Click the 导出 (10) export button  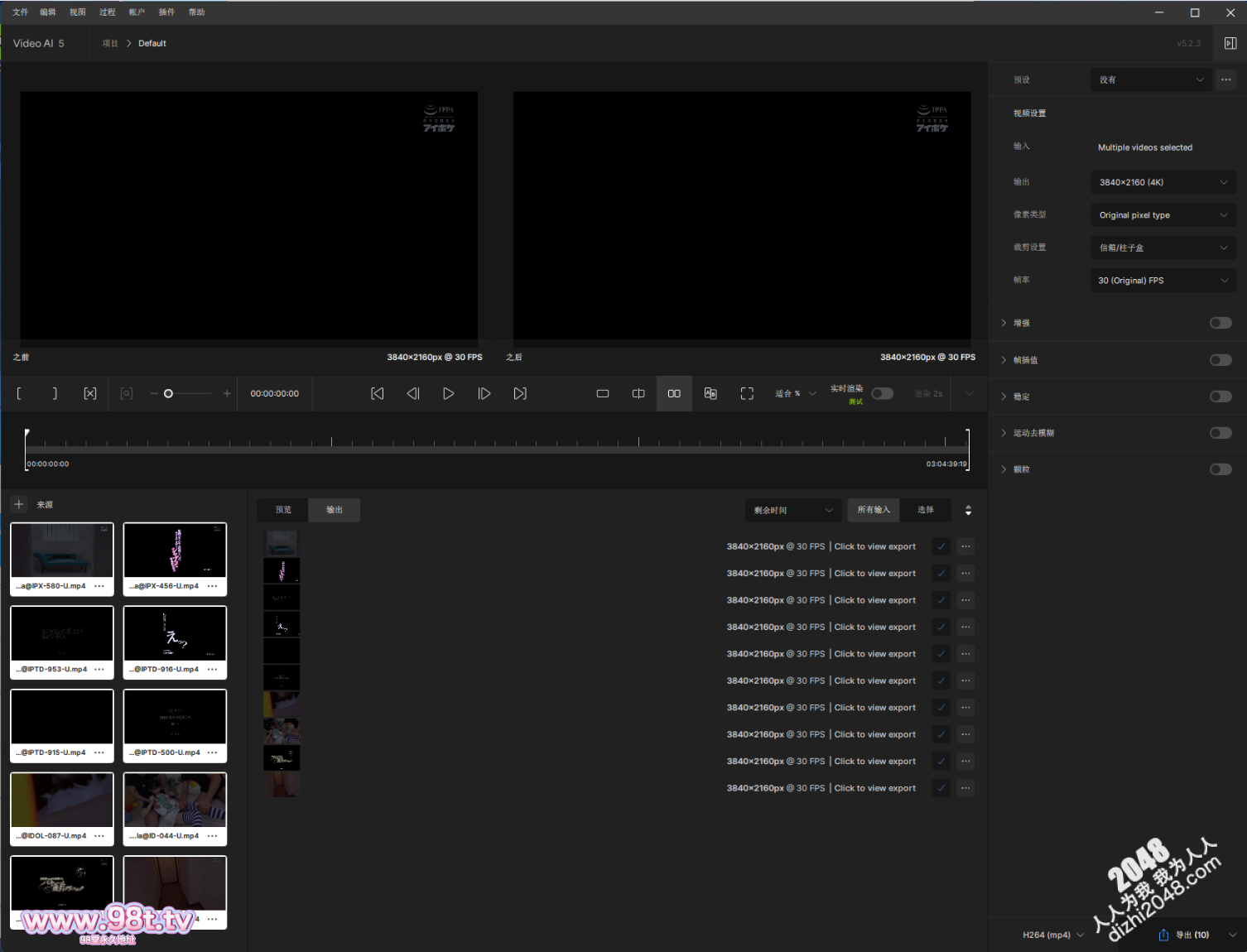(1185, 935)
